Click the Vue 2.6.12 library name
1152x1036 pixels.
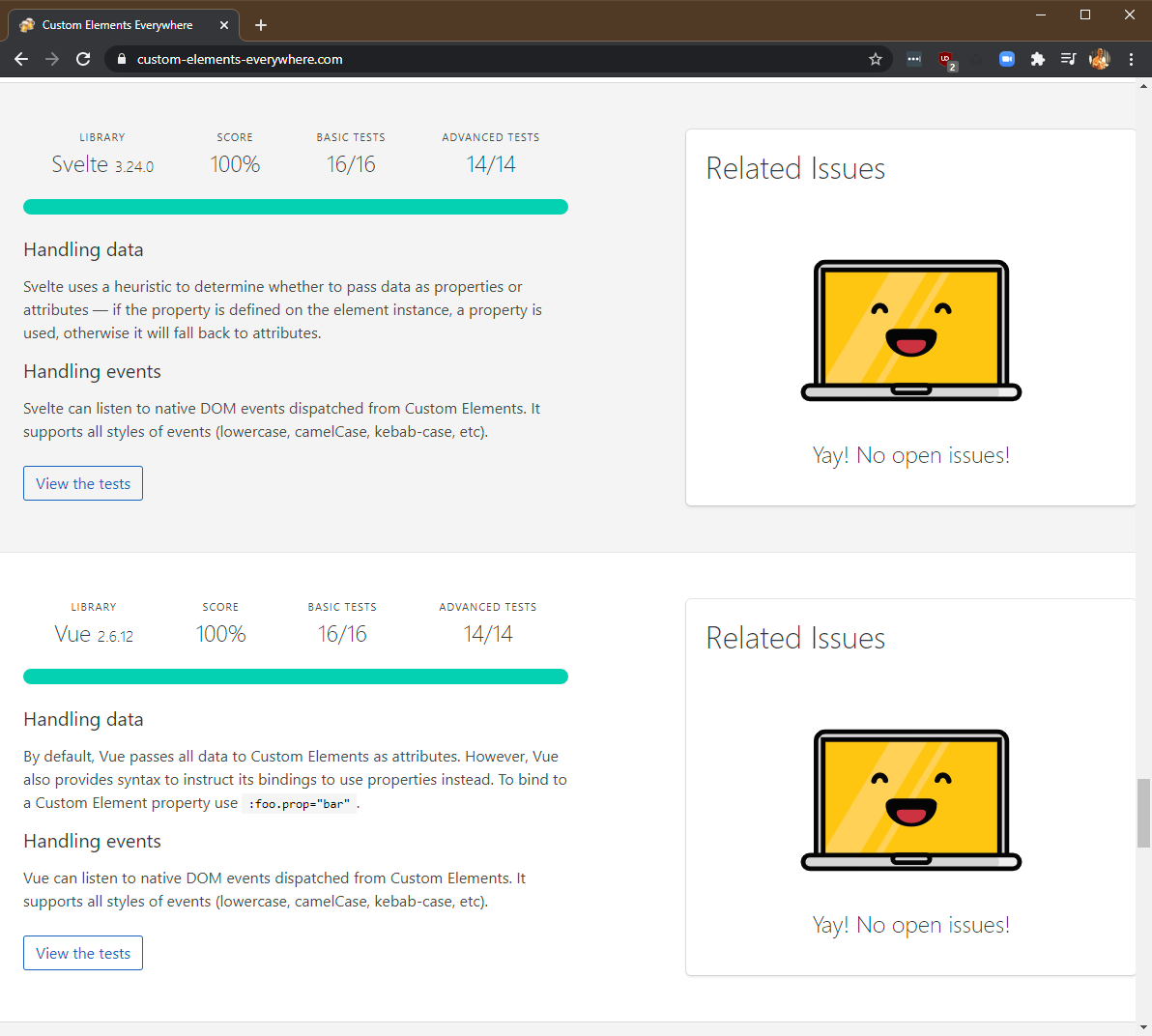94,634
